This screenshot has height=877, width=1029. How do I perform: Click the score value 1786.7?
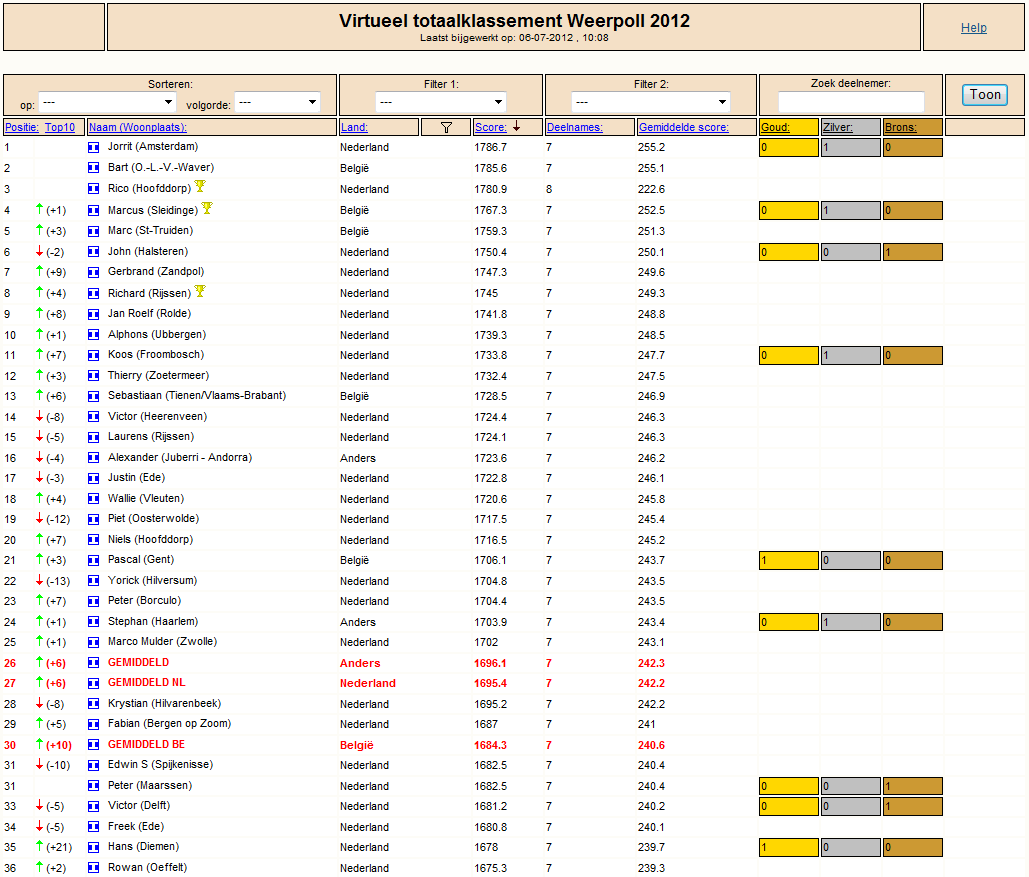[491, 148]
